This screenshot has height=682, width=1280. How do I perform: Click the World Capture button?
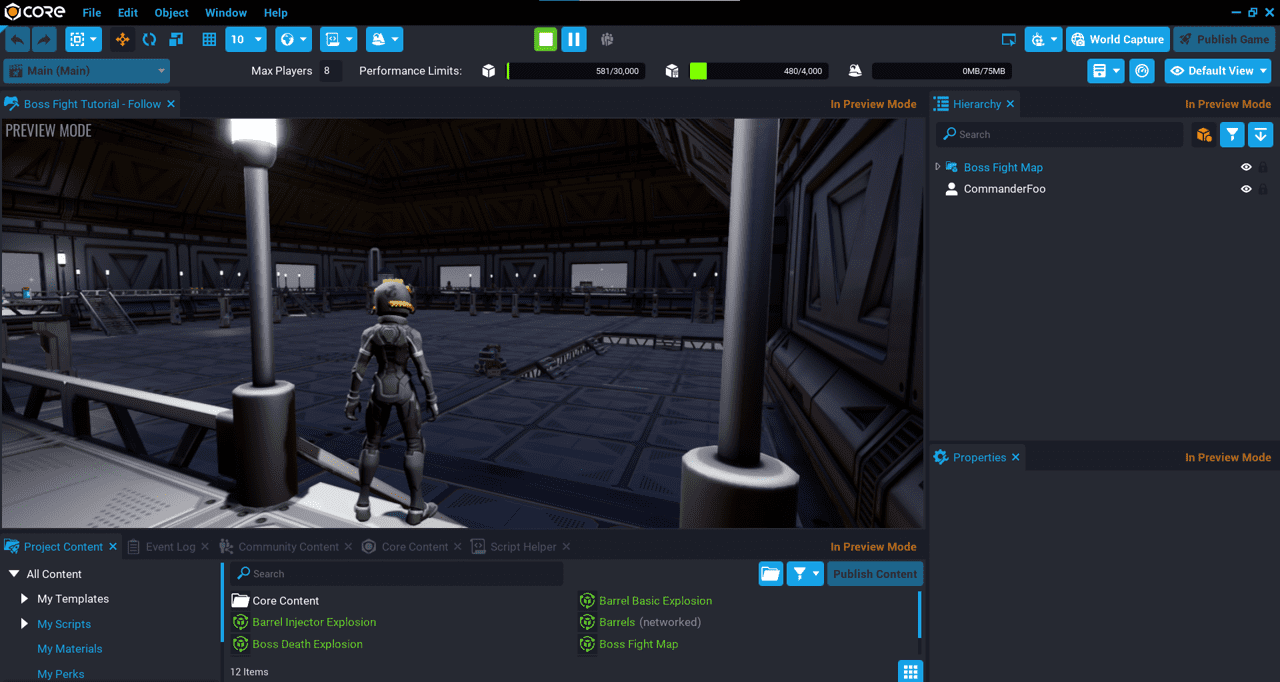[x=1117, y=40]
